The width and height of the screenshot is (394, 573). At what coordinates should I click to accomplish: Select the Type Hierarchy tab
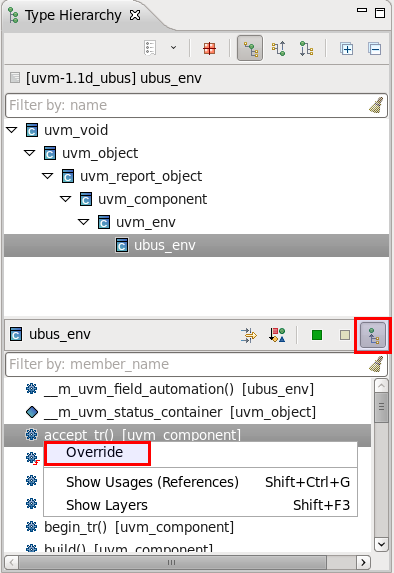[x=73, y=15]
